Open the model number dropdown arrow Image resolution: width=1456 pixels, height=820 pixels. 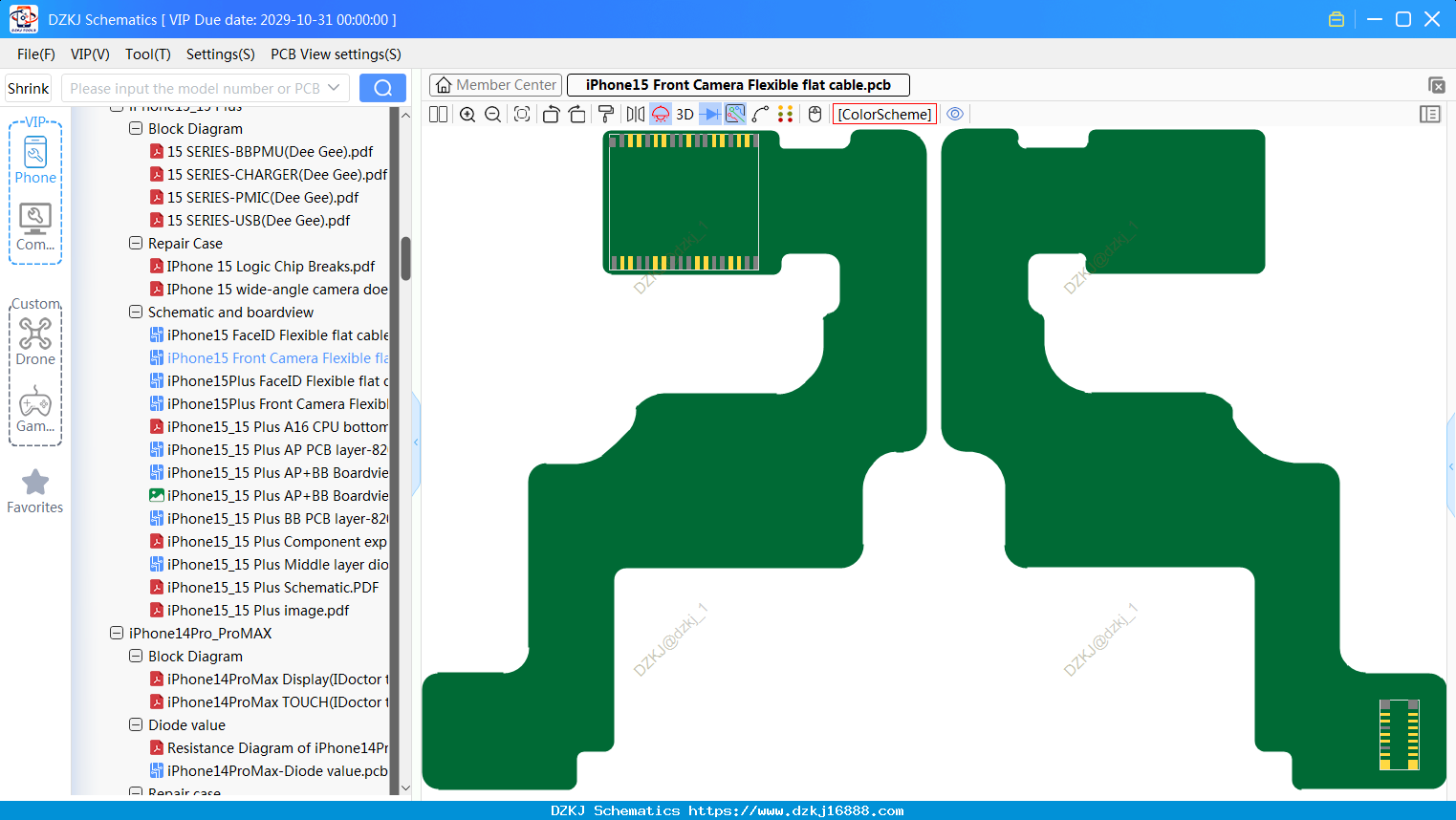334,88
